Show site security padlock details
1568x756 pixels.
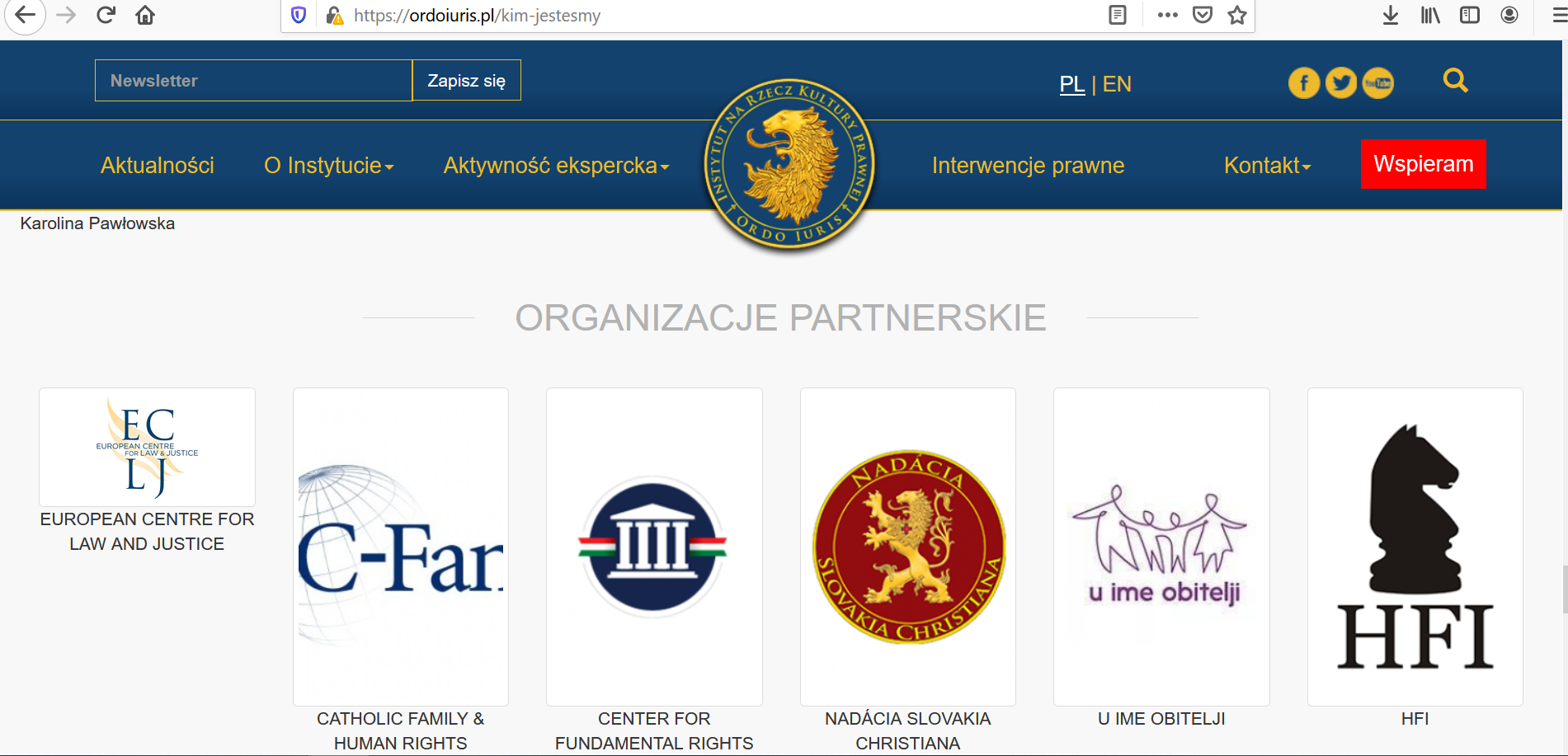334,16
